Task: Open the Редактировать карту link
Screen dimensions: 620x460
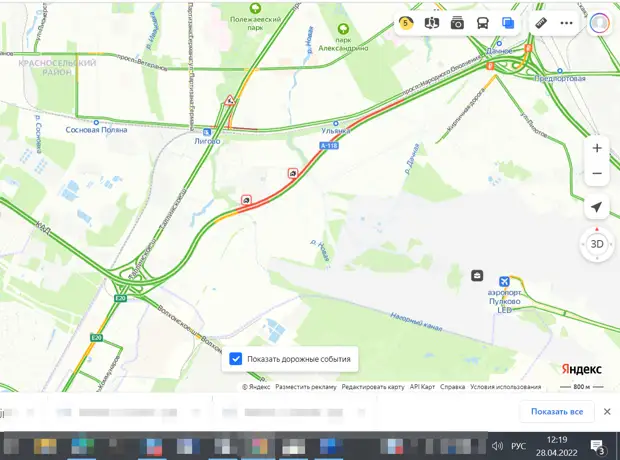Action: [x=373, y=387]
